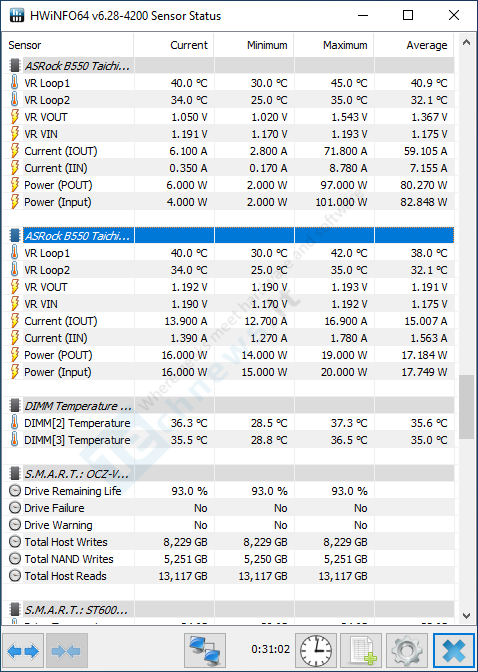
Task: Click the 101.000 W maximum value
Action: click(x=342, y=202)
